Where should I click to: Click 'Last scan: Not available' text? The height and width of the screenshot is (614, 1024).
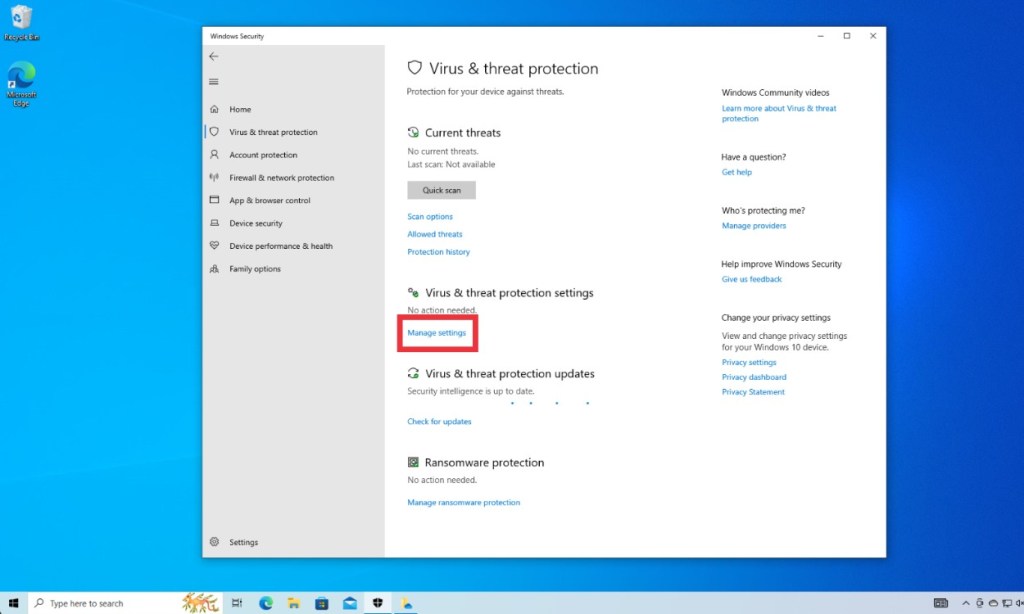point(451,165)
